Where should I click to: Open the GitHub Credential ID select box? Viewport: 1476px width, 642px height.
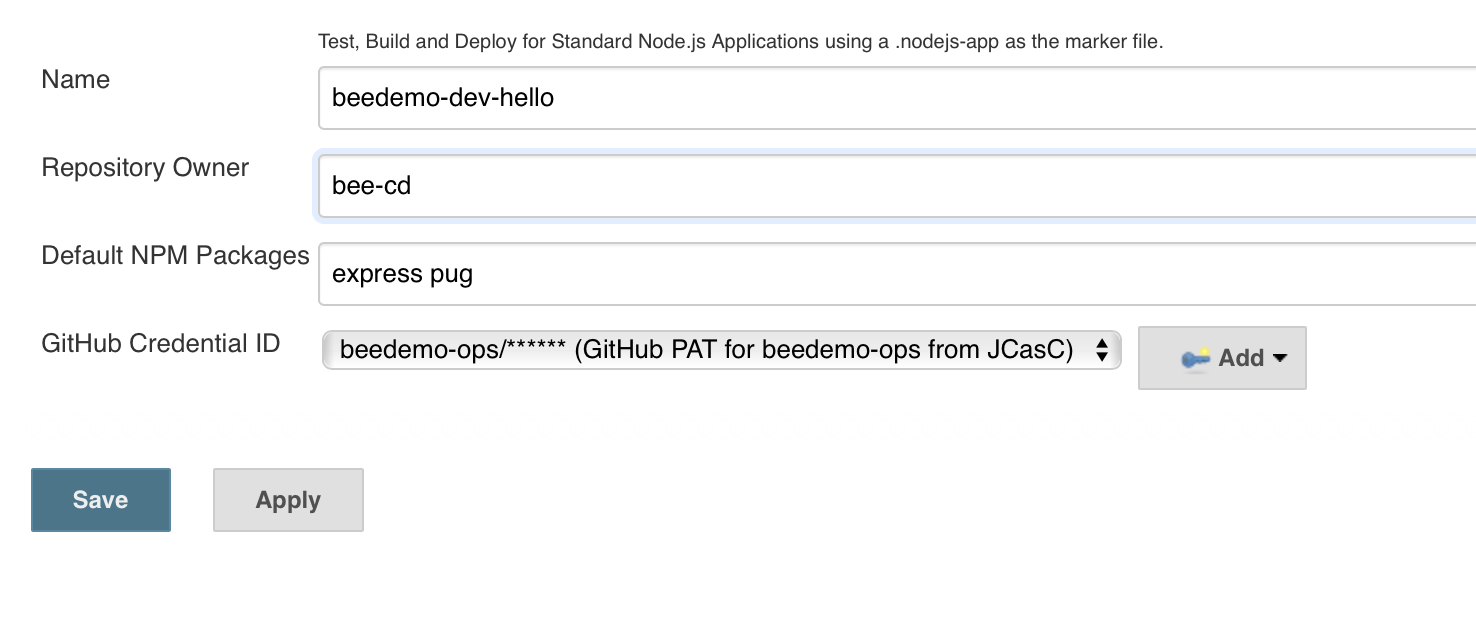point(721,350)
